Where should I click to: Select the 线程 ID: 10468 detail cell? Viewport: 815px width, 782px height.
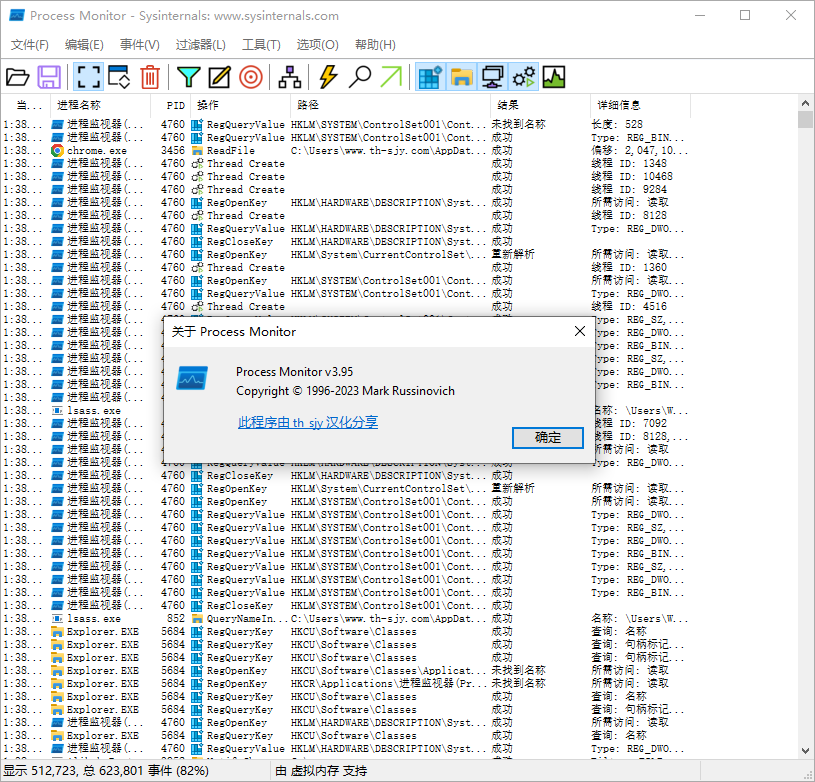point(632,177)
